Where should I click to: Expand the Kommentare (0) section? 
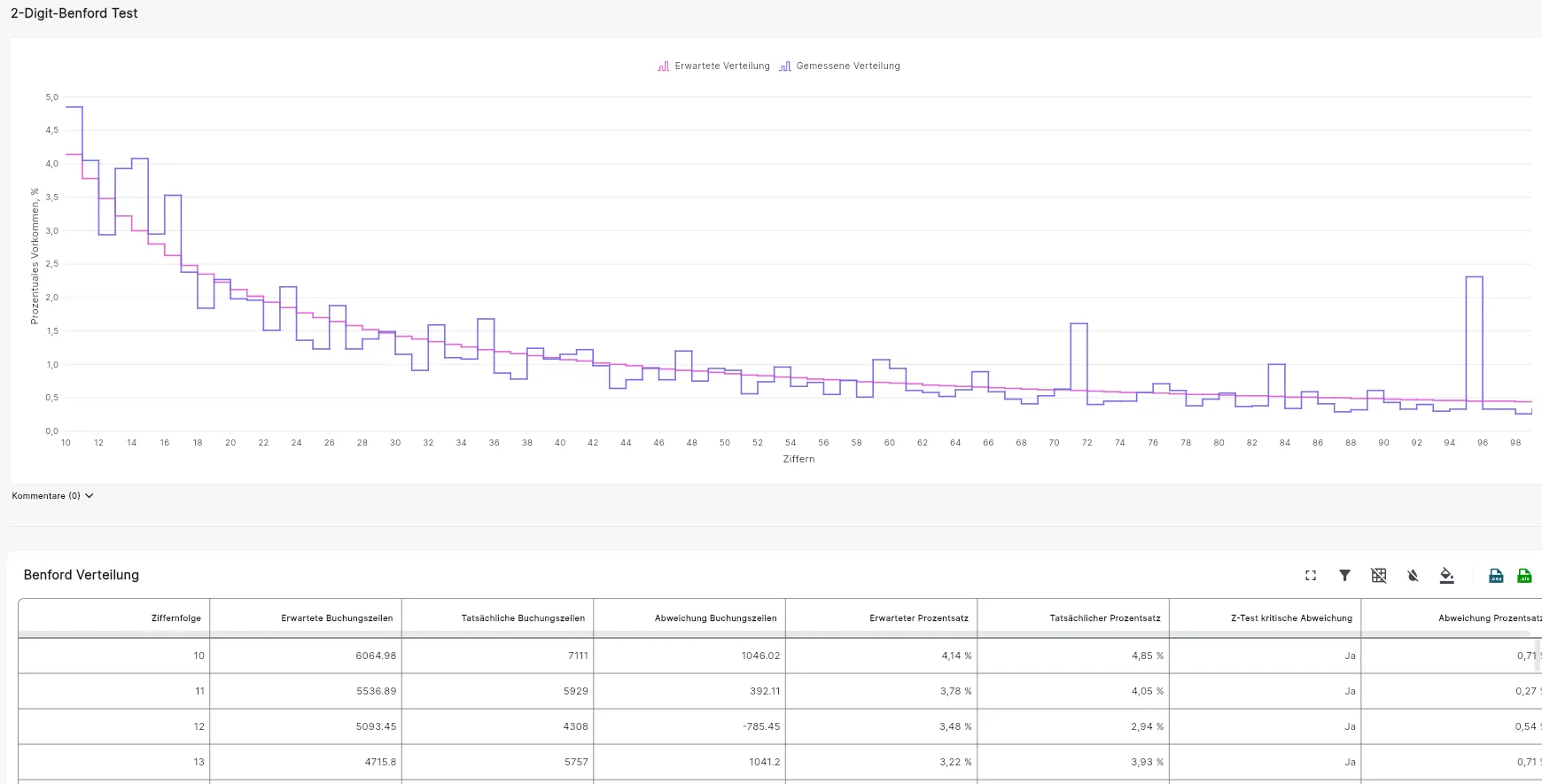point(46,496)
